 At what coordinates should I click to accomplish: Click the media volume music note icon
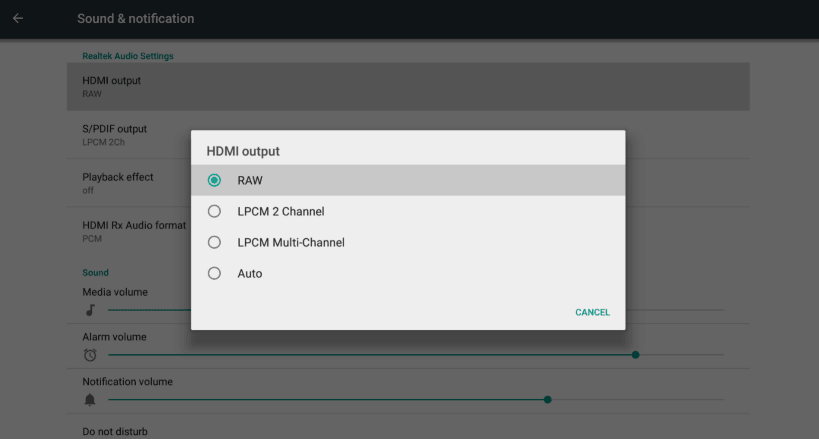(x=90, y=310)
